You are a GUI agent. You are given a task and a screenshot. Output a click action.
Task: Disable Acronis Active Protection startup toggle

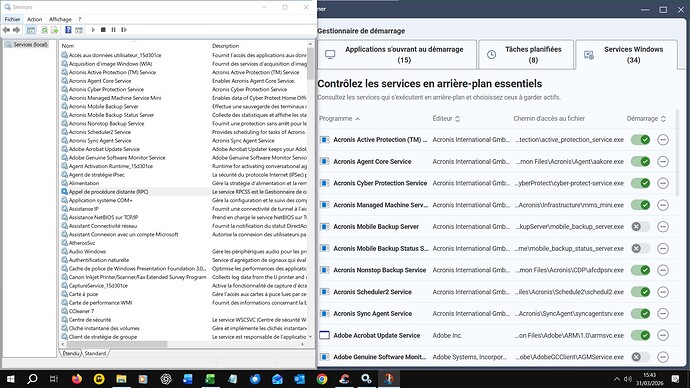point(640,140)
